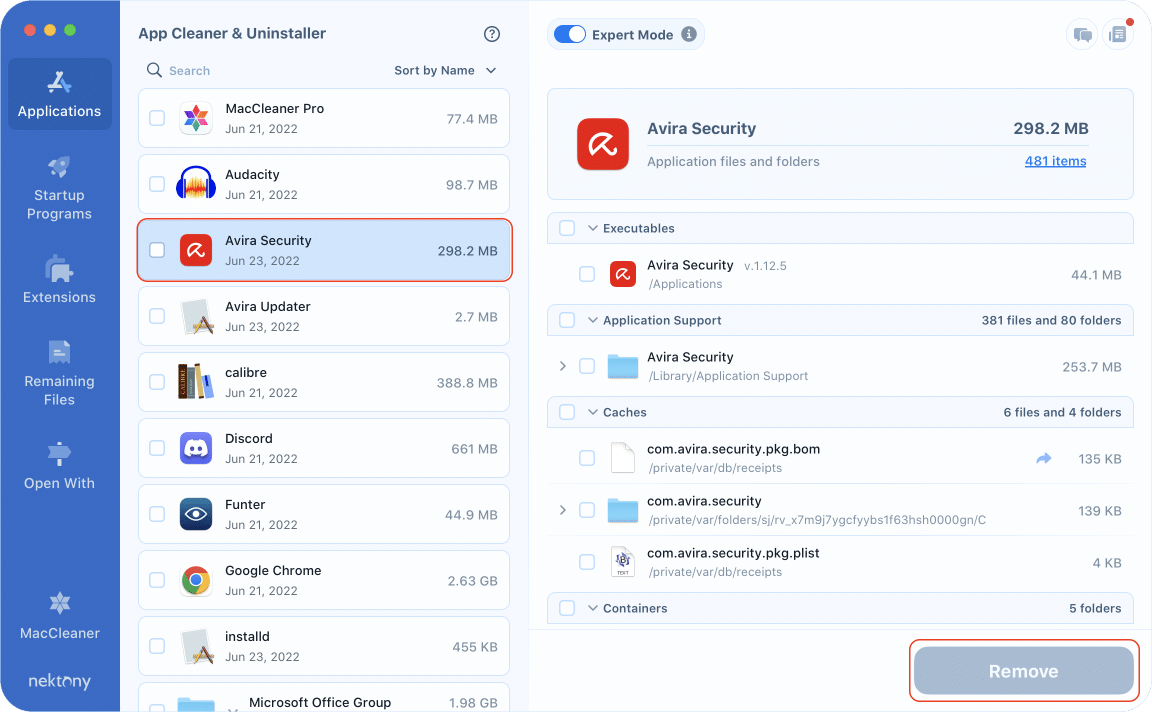Open the Open With signpost section
Image resolution: width=1152 pixels, height=712 pixels.
click(60, 466)
